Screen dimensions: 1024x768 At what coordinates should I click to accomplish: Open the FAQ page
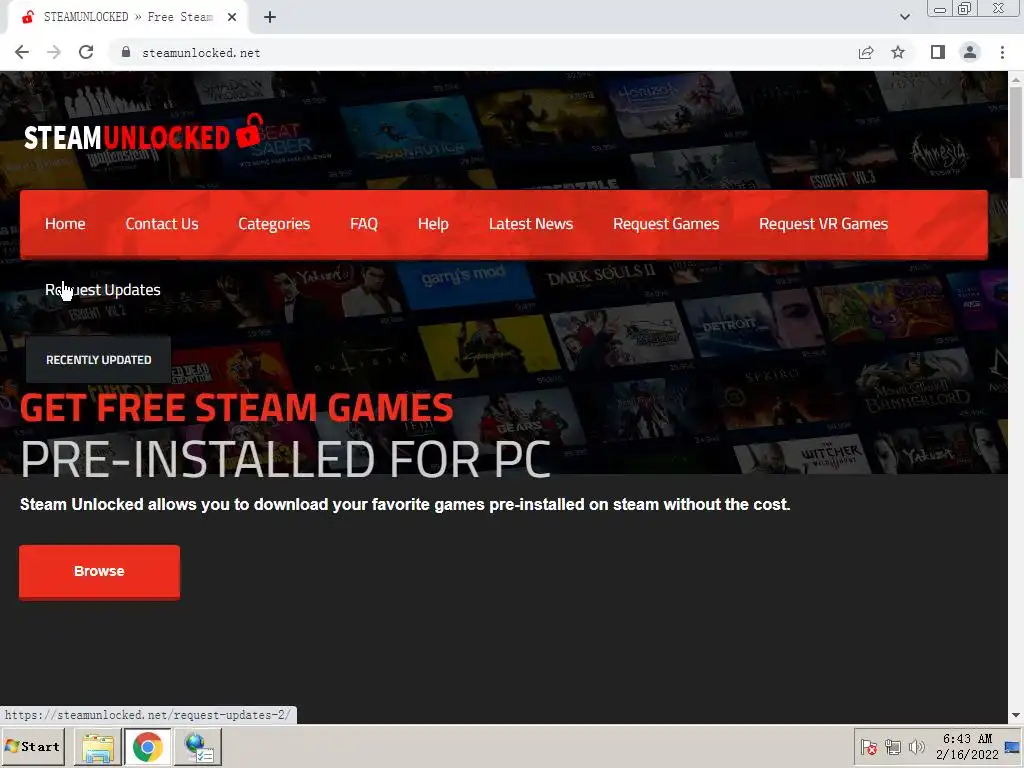[364, 224]
